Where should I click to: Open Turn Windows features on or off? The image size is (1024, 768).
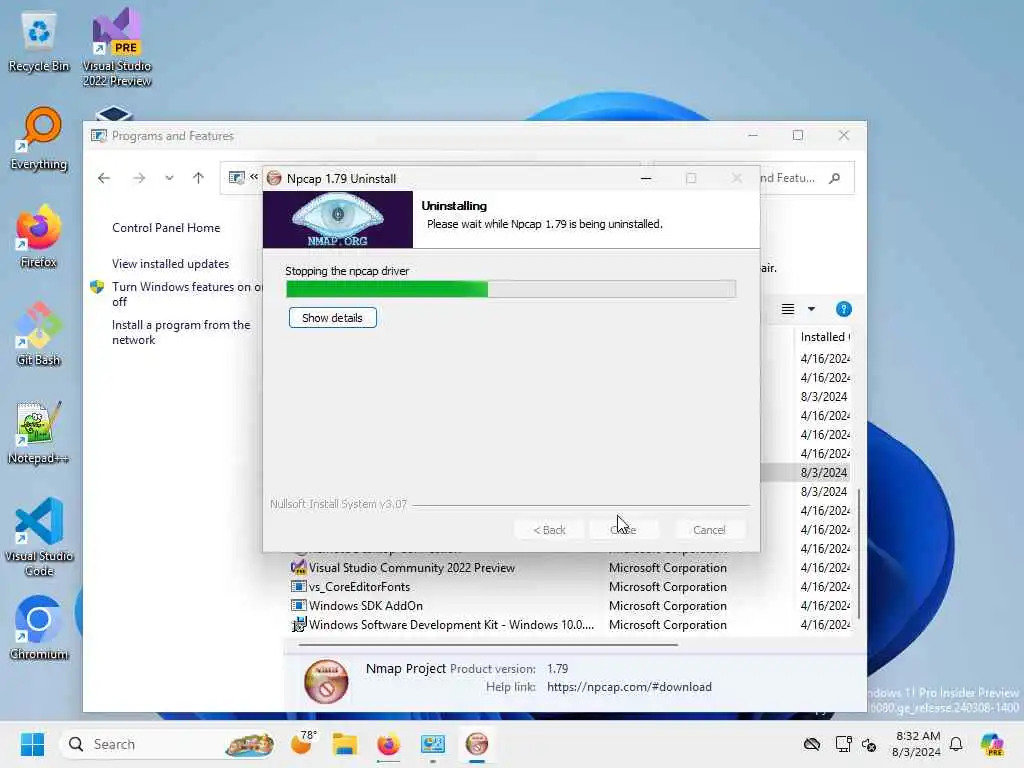pyautogui.click(x=187, y=294)
